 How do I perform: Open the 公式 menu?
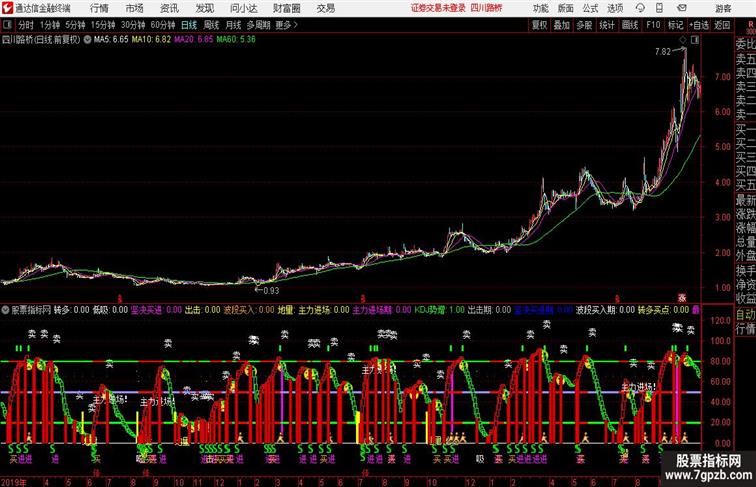click(590, 8)
